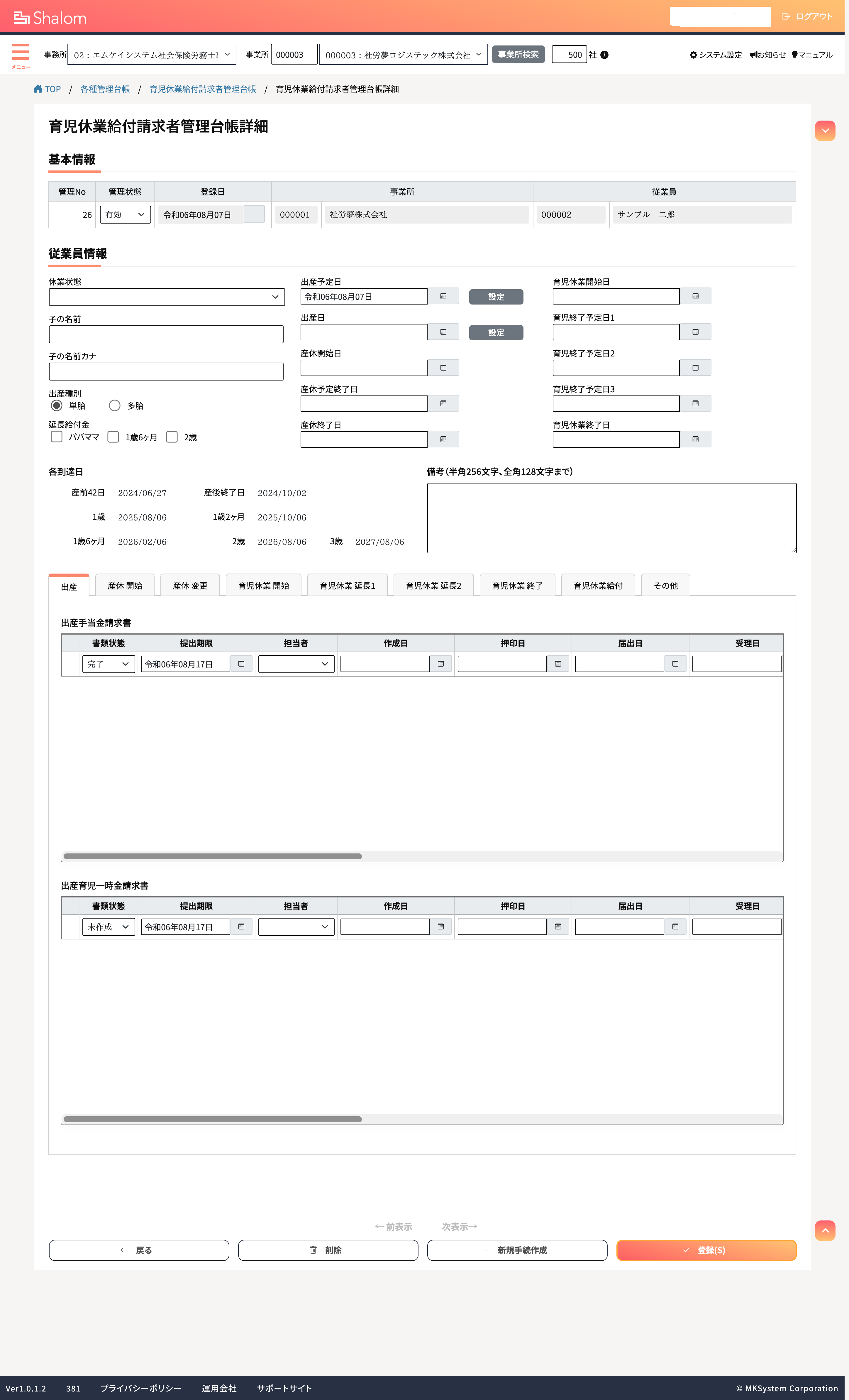Click the TOP home breadcrumb icon

tap(38, 89)
